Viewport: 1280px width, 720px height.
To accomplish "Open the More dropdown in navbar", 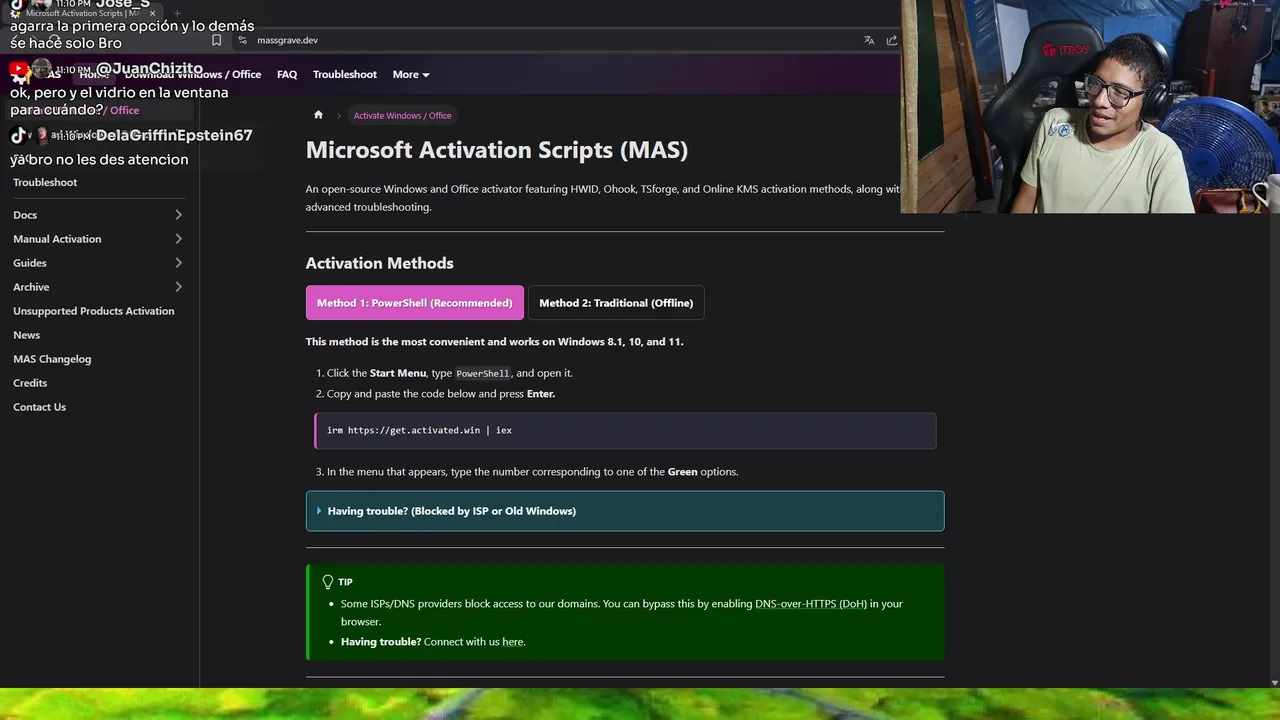I will [x=411, y=74].
